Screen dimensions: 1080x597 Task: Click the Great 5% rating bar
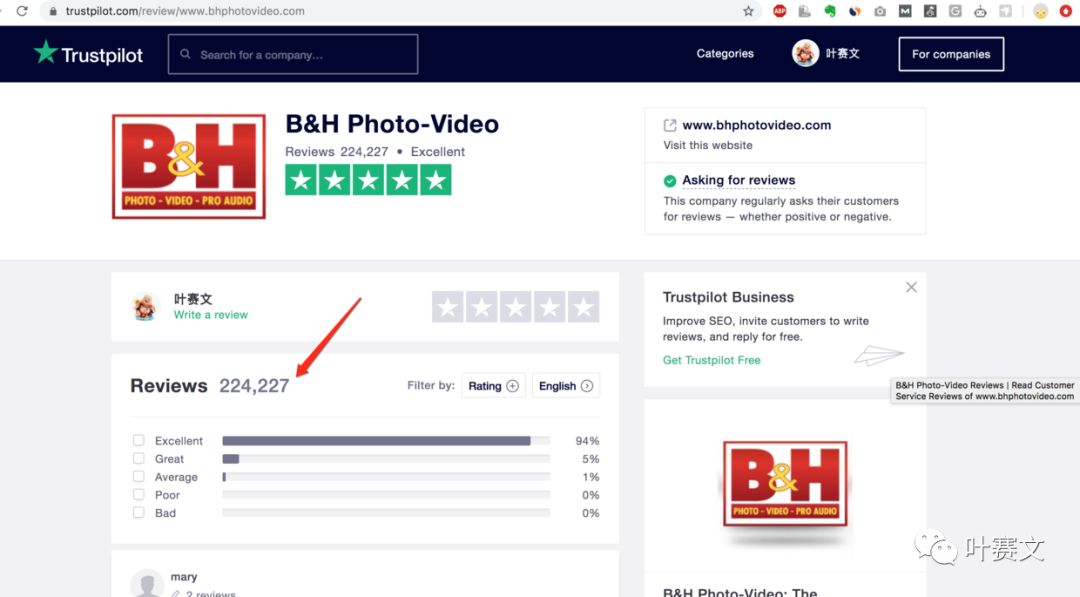(x=386, y=459)
